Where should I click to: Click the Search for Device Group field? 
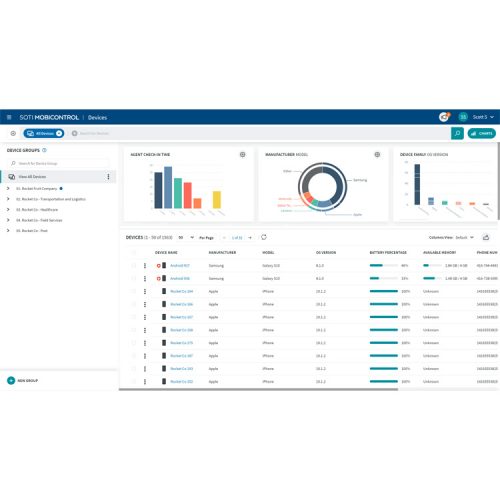59,163
